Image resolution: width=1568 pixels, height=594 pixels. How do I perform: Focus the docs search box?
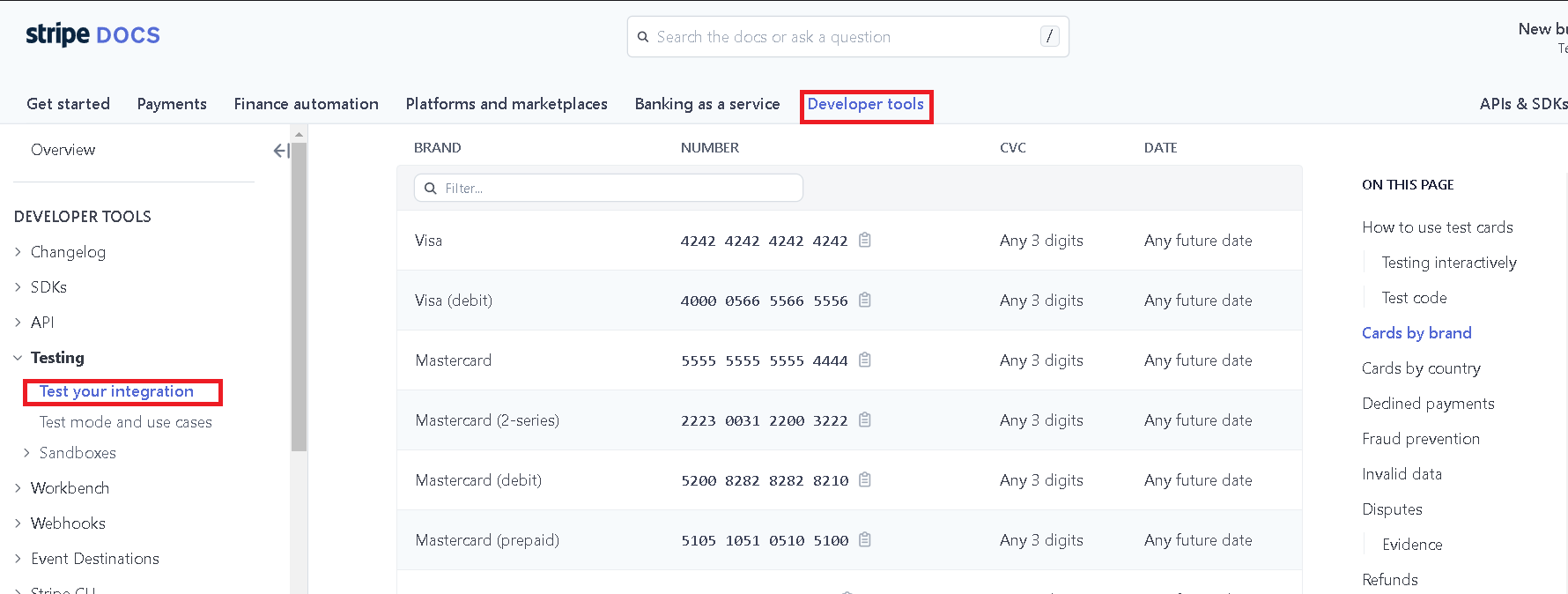point(846,37)
